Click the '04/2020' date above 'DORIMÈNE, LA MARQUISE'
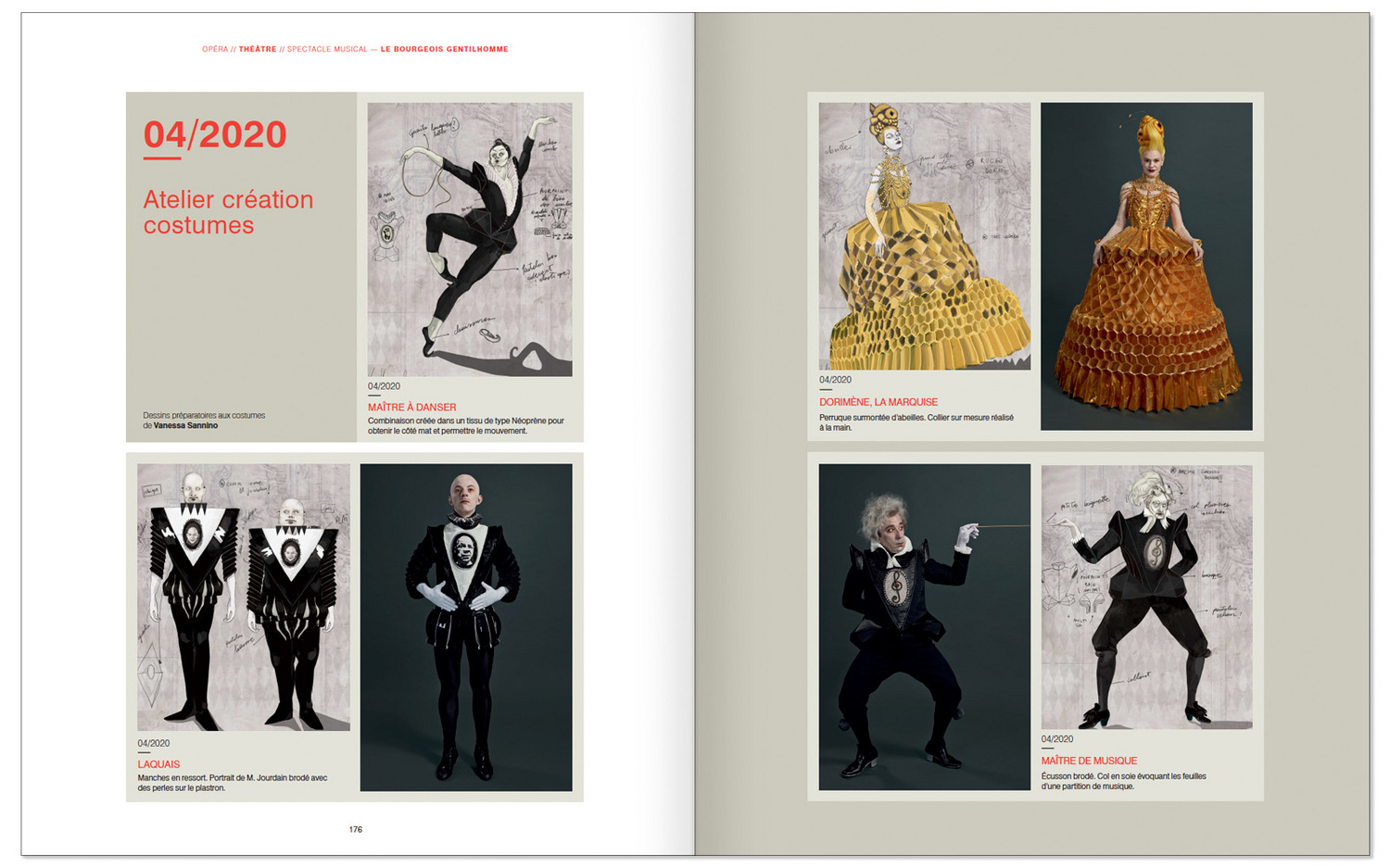Viewport: 1390px width, 868px height. point(835,380)
